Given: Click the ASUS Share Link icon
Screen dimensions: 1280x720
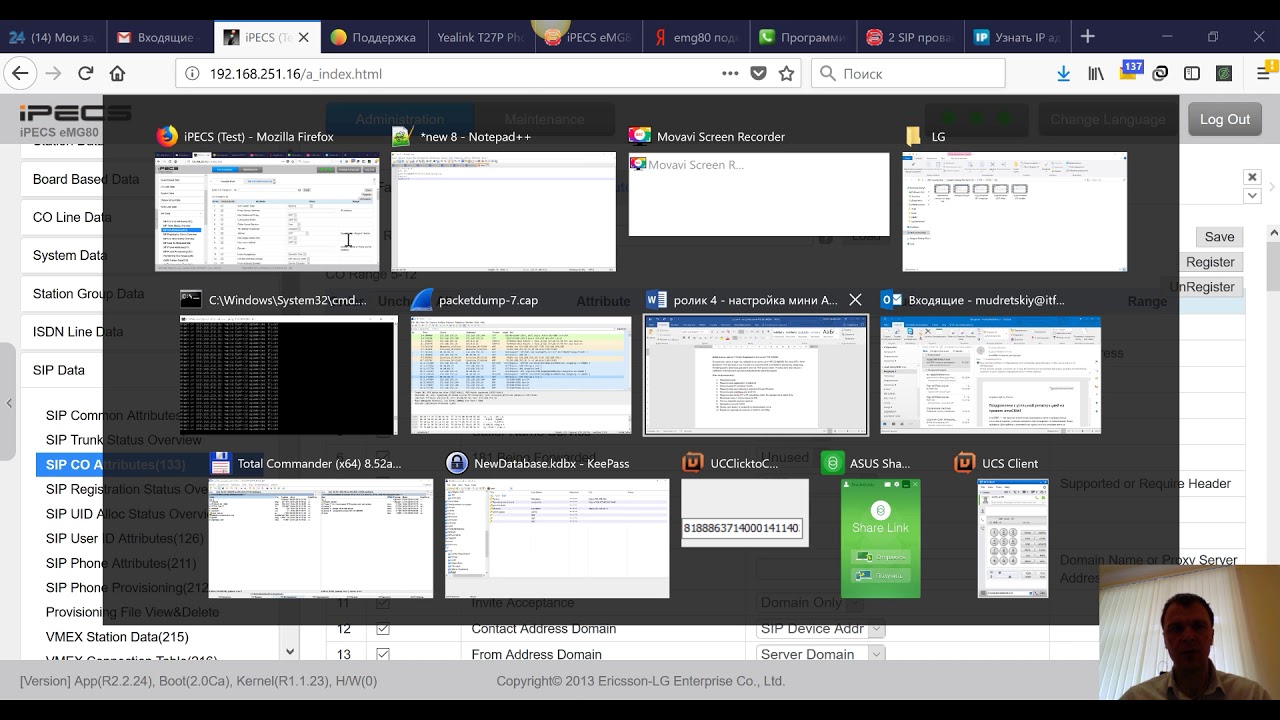Looking at the screenshot, I should pos(832,463).
